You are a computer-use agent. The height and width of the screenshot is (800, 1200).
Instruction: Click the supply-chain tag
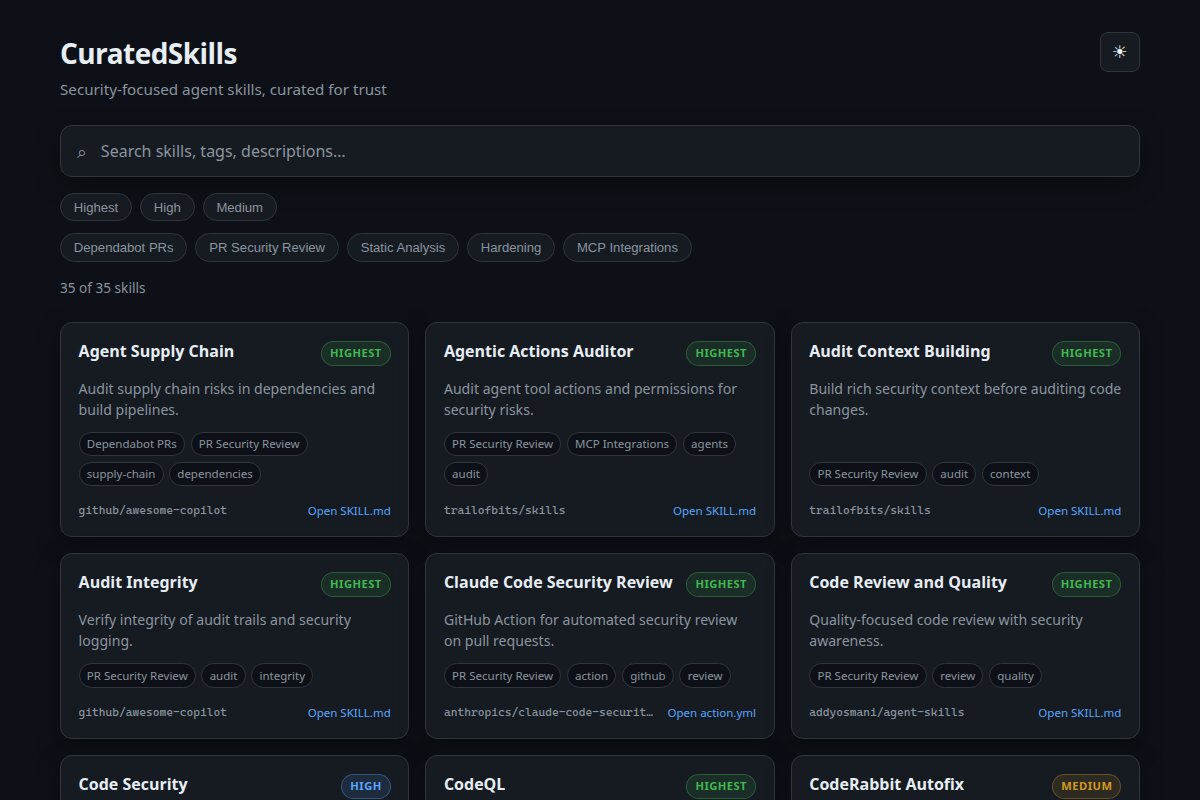[x=121, y=474]
